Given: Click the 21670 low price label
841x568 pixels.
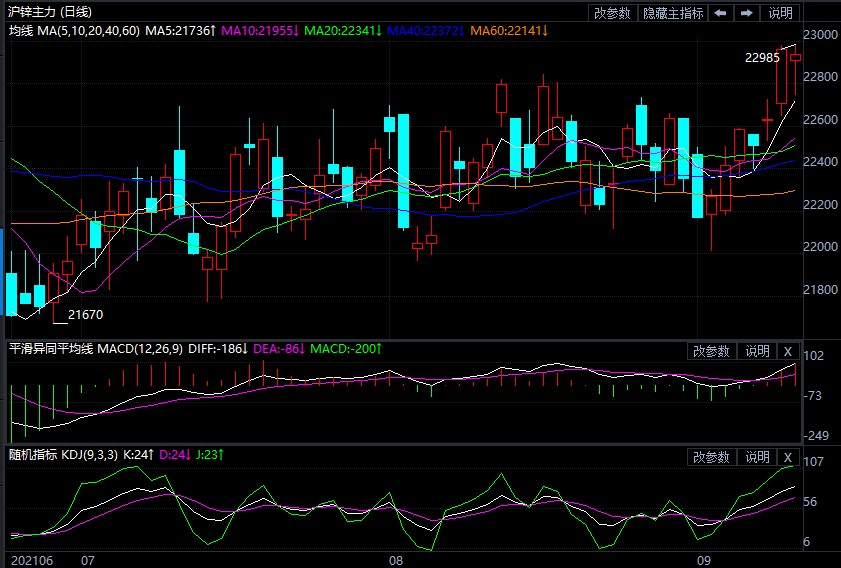Looking at the screenshot, I should pos(85,315).
